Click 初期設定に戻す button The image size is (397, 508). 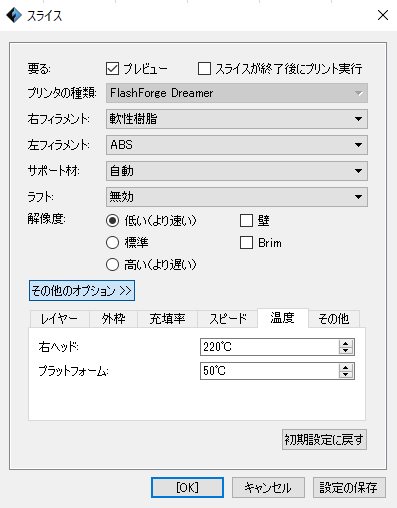324,440
